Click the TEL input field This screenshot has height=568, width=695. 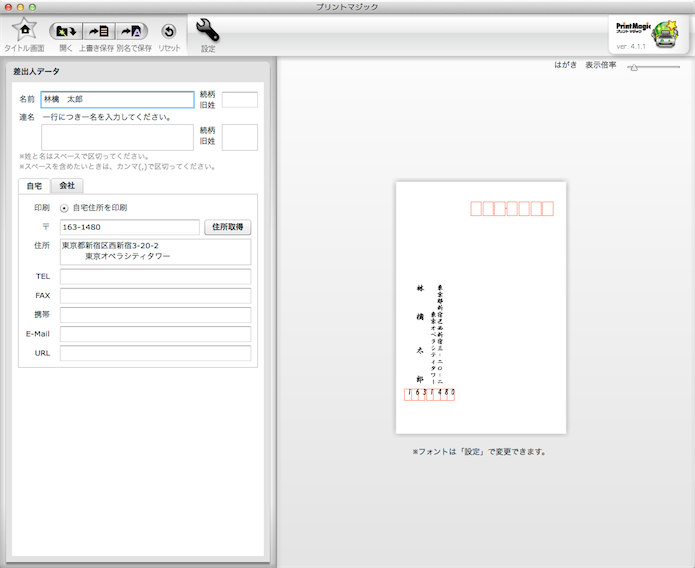pyautogui.click(x=155, y=277)
